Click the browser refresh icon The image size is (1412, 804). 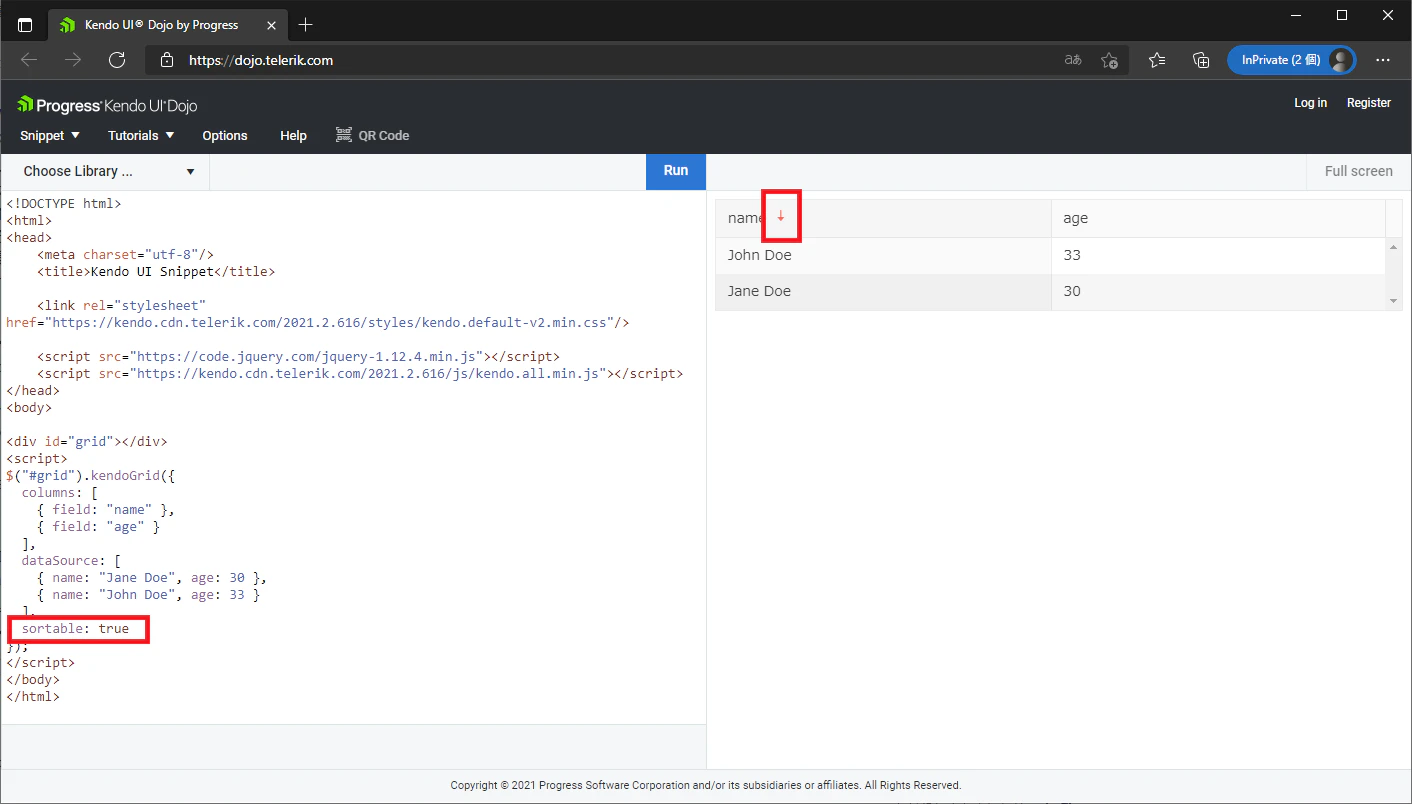point(117,60)
